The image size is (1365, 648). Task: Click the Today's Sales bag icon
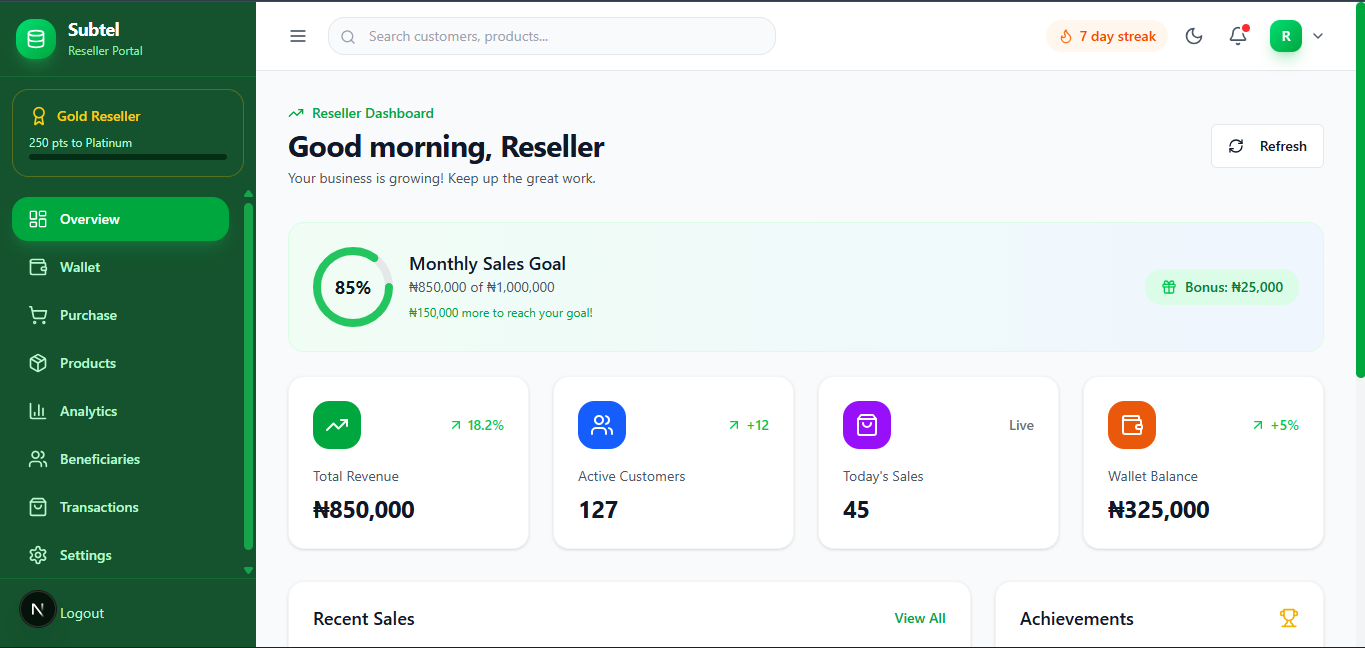(x=867, y=425)
